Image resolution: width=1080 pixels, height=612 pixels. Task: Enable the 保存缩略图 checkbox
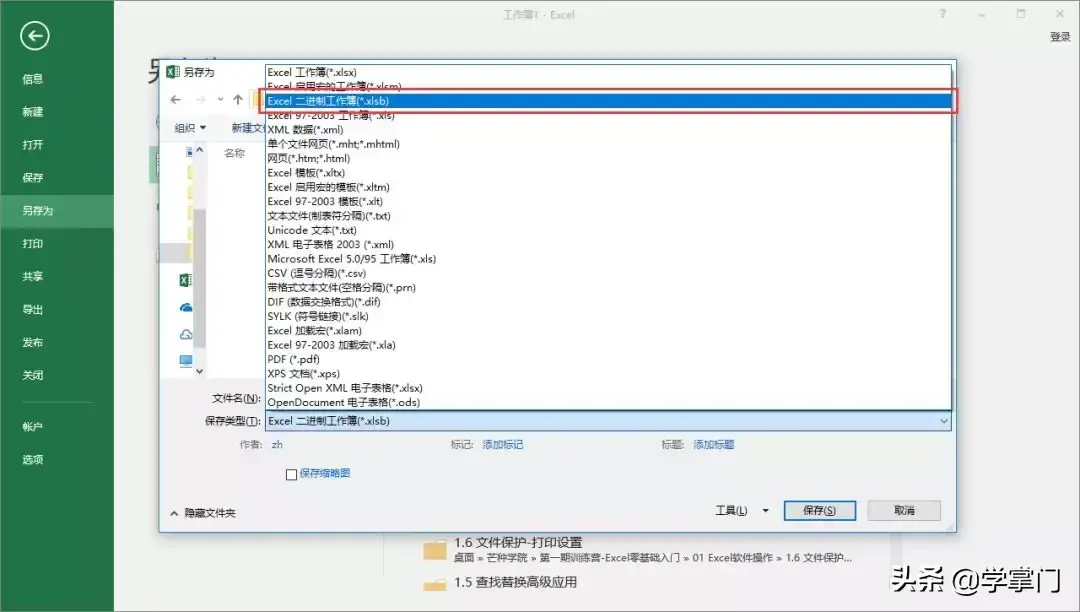(x=291, y=474)
